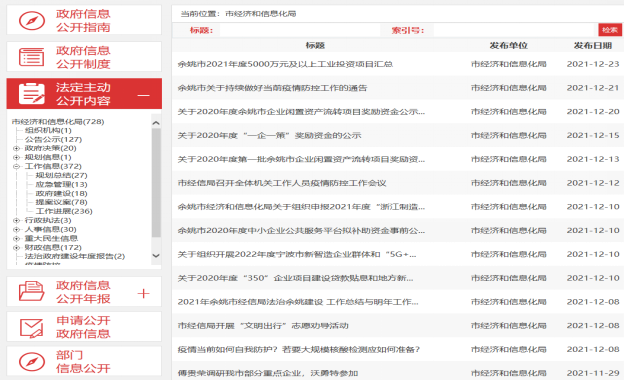Click date cell 2021-12-23
The height and width of the screenshot is (380, 625).
(x=593, y=64)
